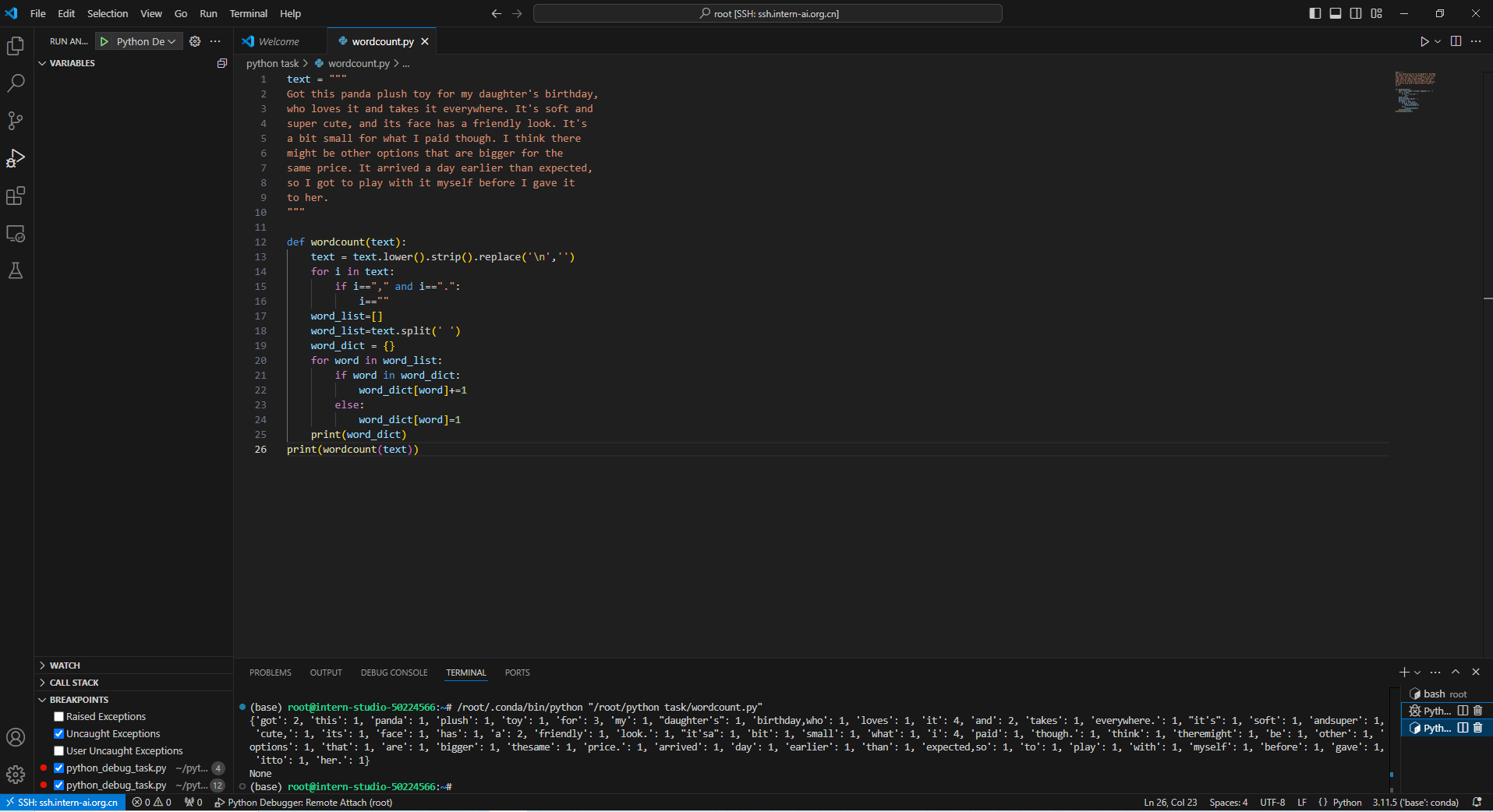Enable Raised Exceptions breakpoint checkbox
The height and width of the screenshot is (812, 1493).
(x=58, y=717)
